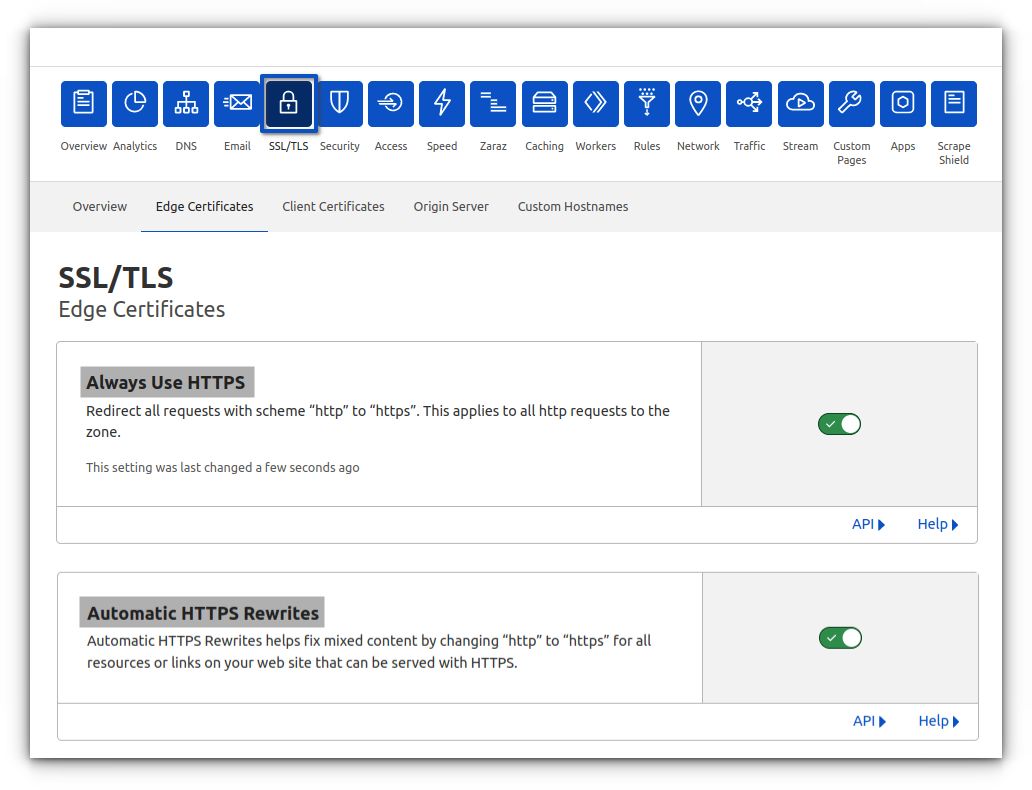Expand API details for Automatic HTTPS Rewrites
The image size is (1032, 790).
868,720
